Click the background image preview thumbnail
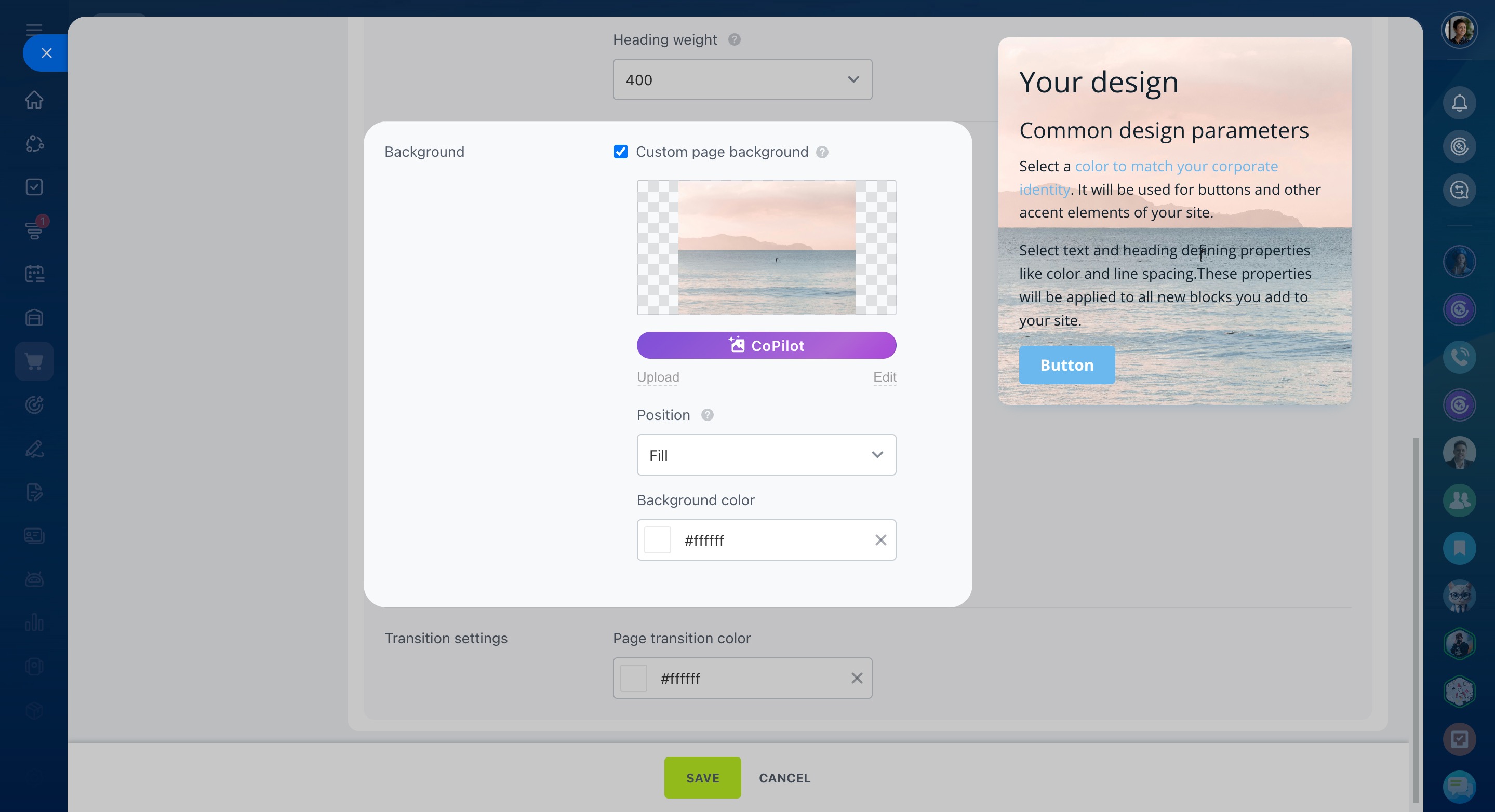The image size is (1495, 812). point(766,248)
